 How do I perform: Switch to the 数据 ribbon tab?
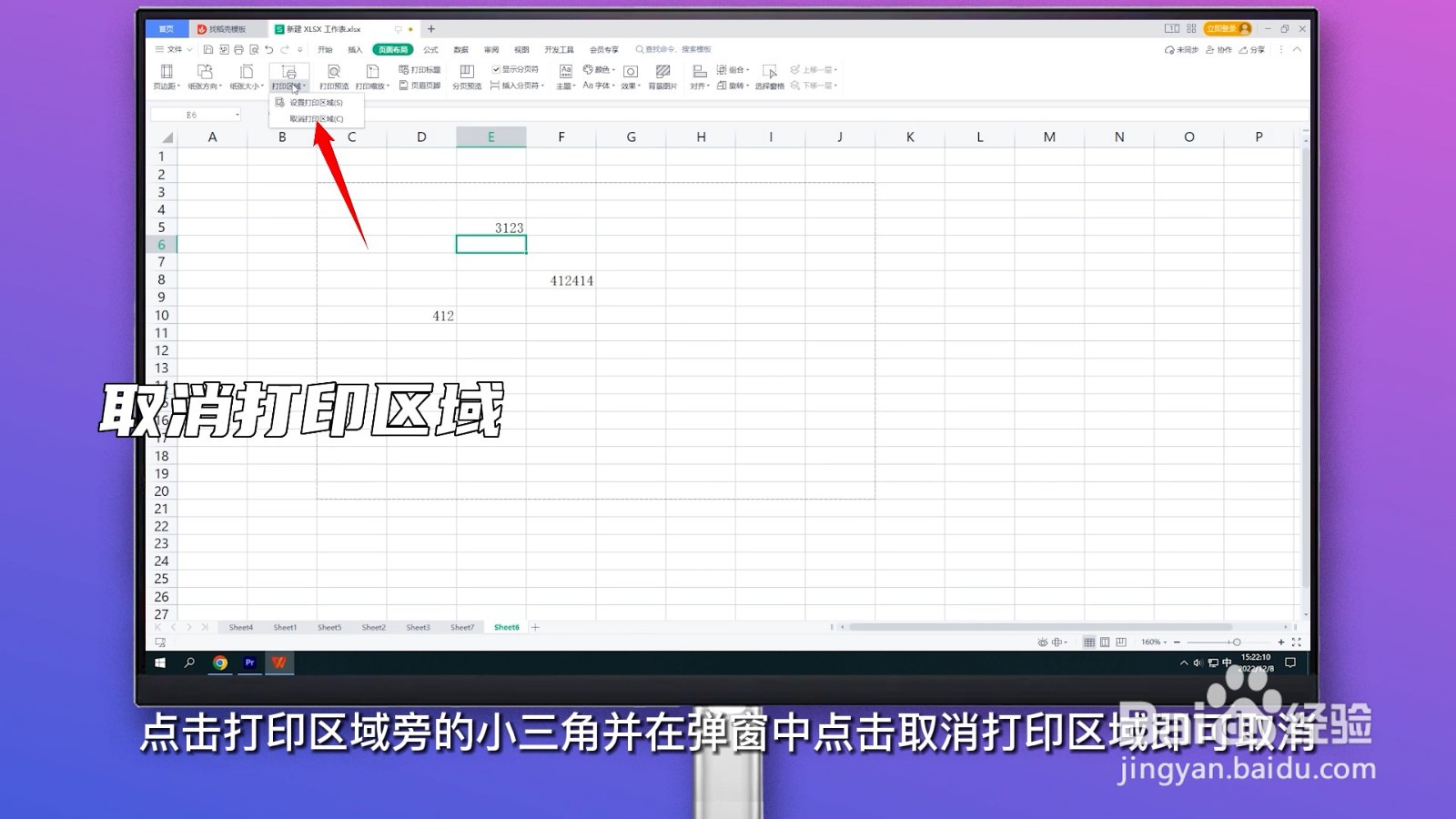pyautogui.click(x=461, y=49)
